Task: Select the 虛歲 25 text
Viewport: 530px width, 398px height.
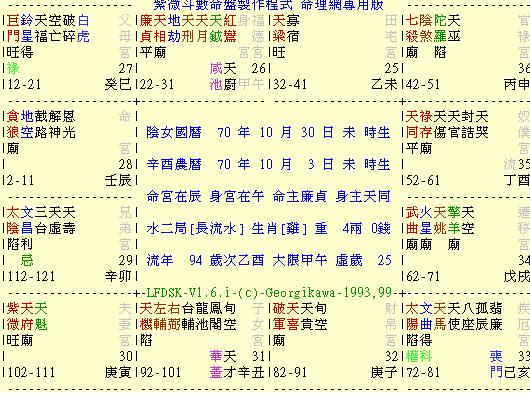Action: point(364,260)
